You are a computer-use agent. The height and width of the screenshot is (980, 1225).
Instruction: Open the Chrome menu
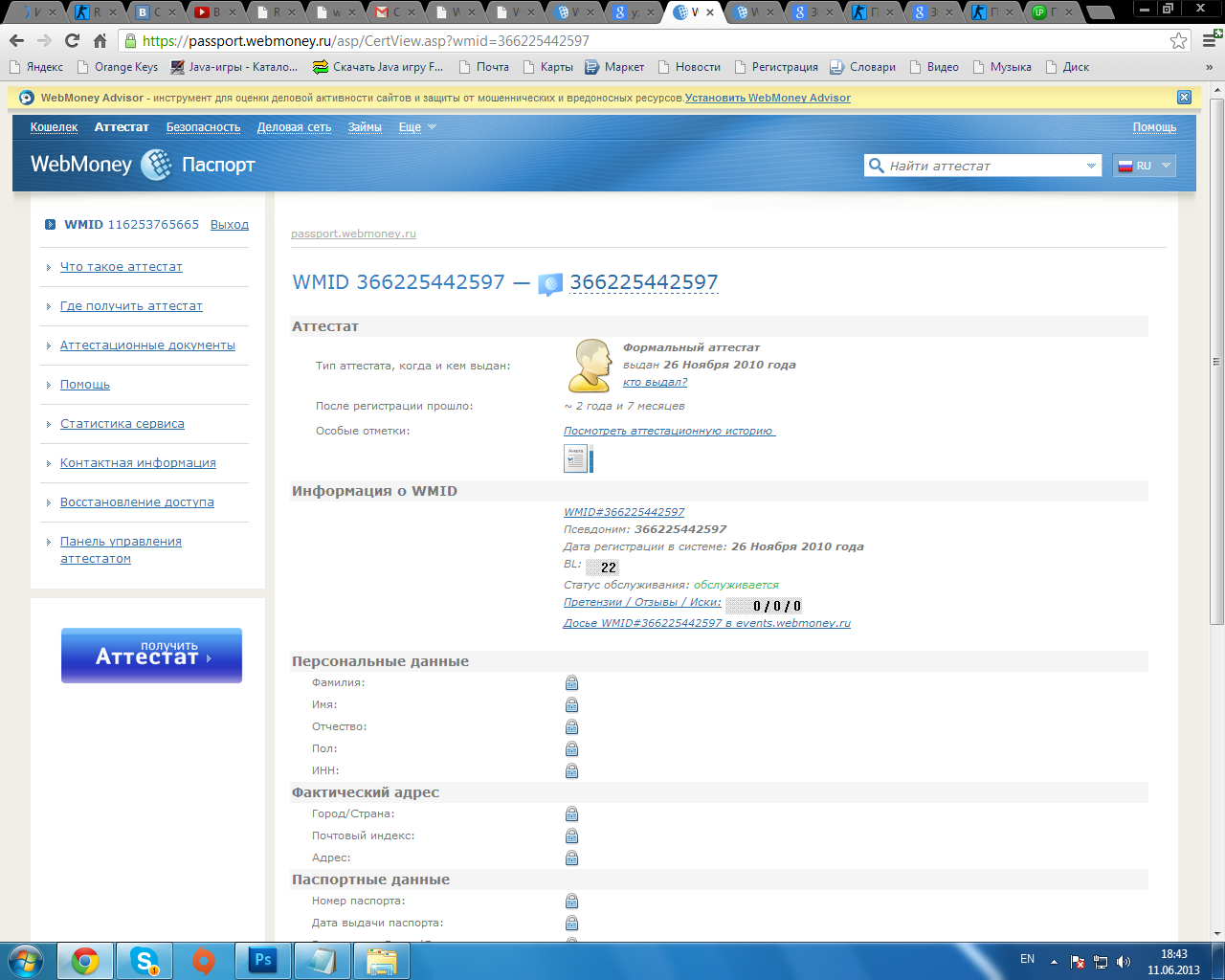1209,41
